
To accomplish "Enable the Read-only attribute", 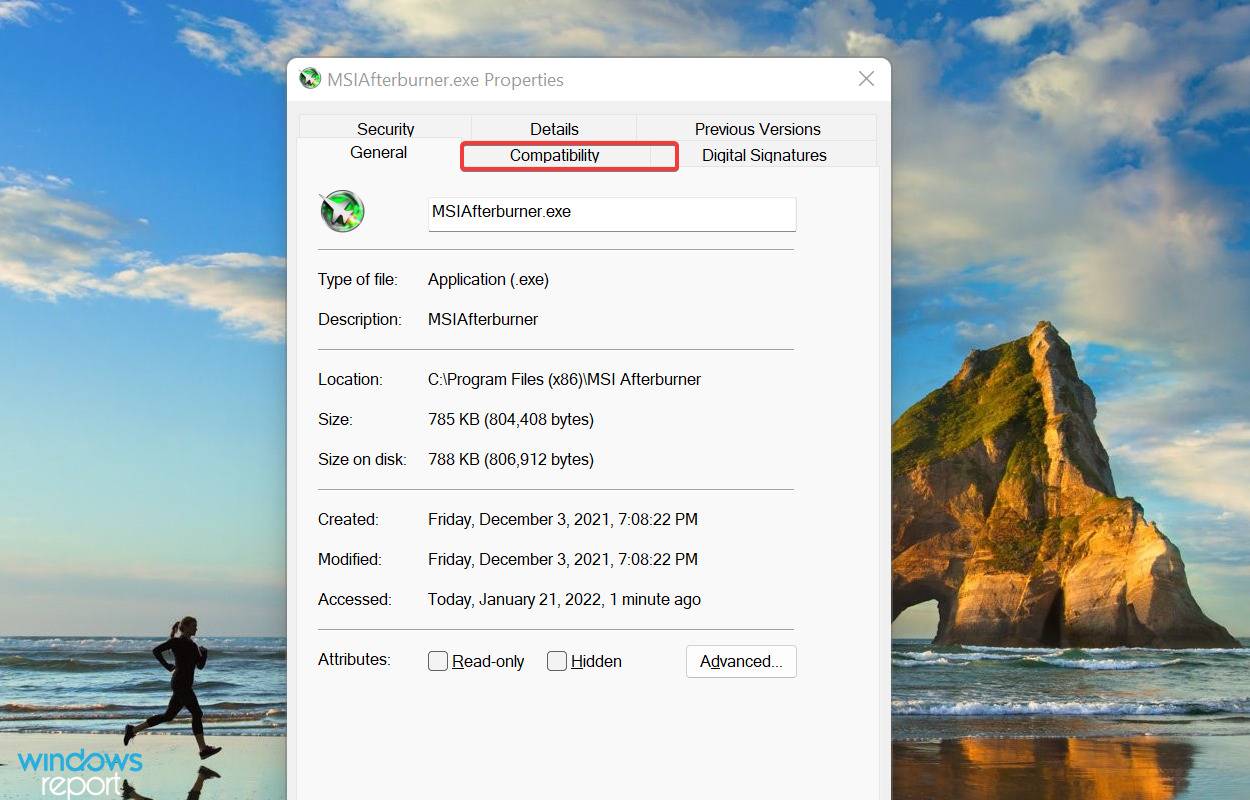I will click(x=437, y=661).
